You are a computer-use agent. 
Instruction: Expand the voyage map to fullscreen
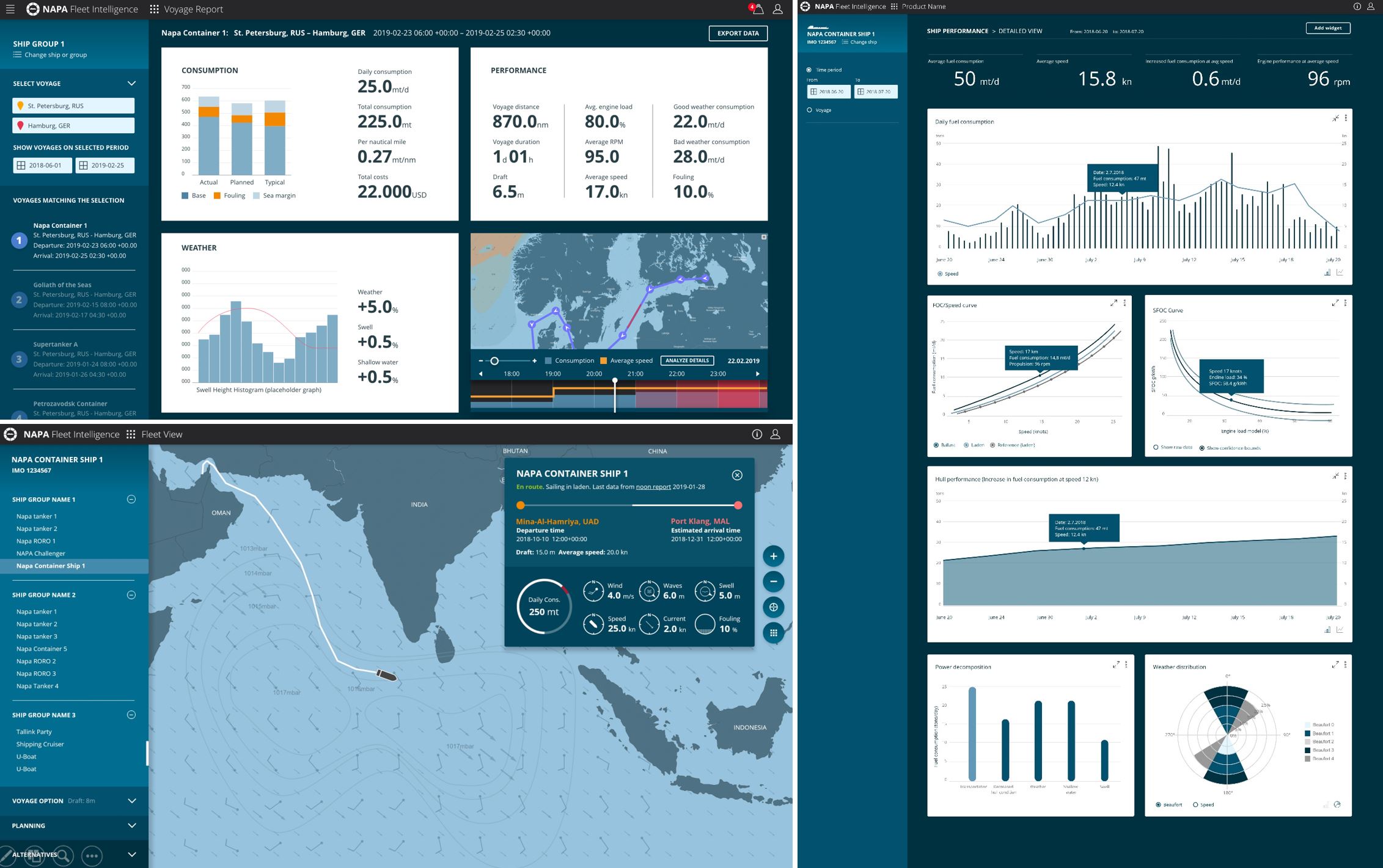click(x=763, y=237)
